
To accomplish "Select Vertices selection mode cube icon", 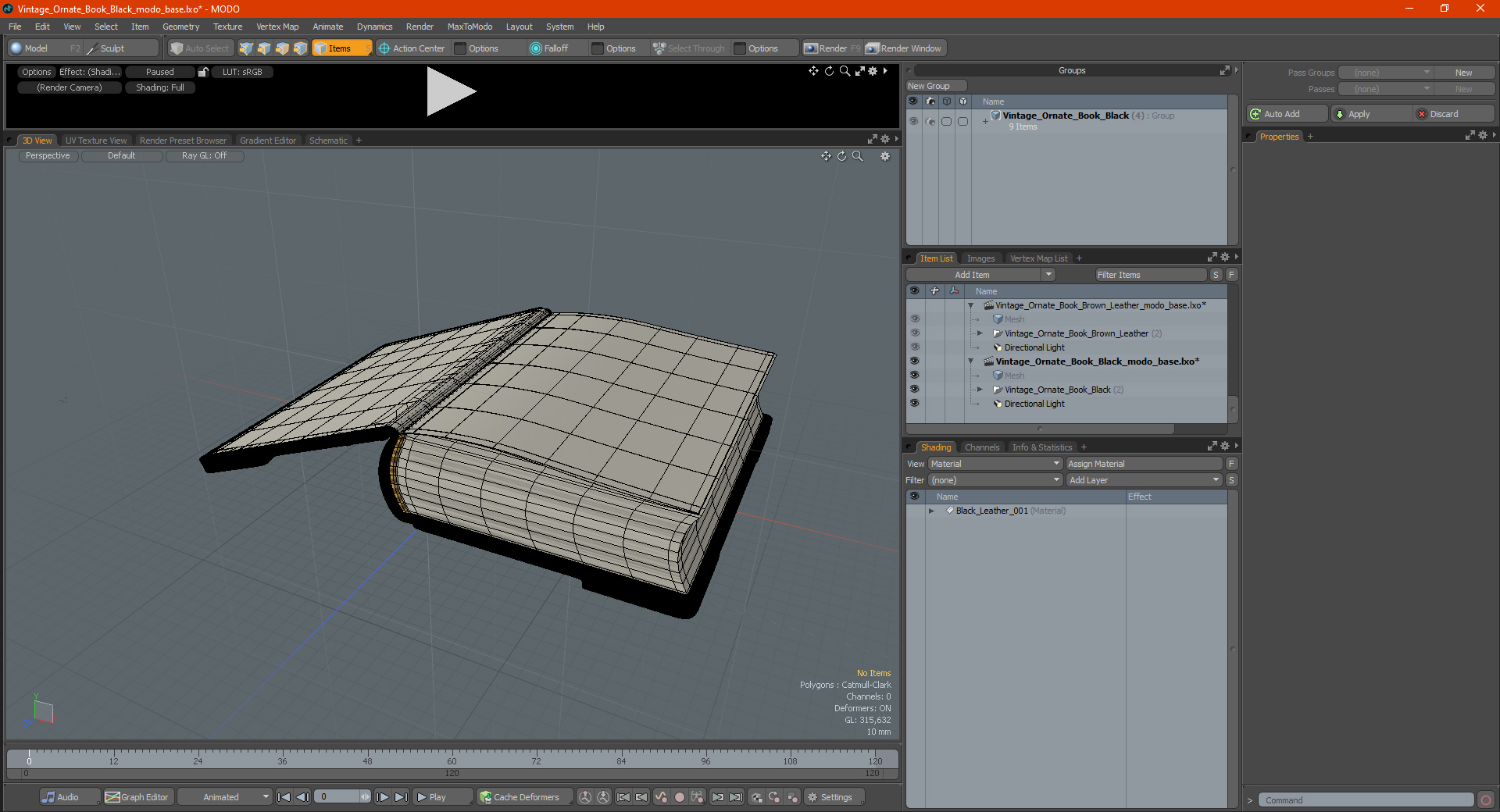I will click(x=246, y=48).
